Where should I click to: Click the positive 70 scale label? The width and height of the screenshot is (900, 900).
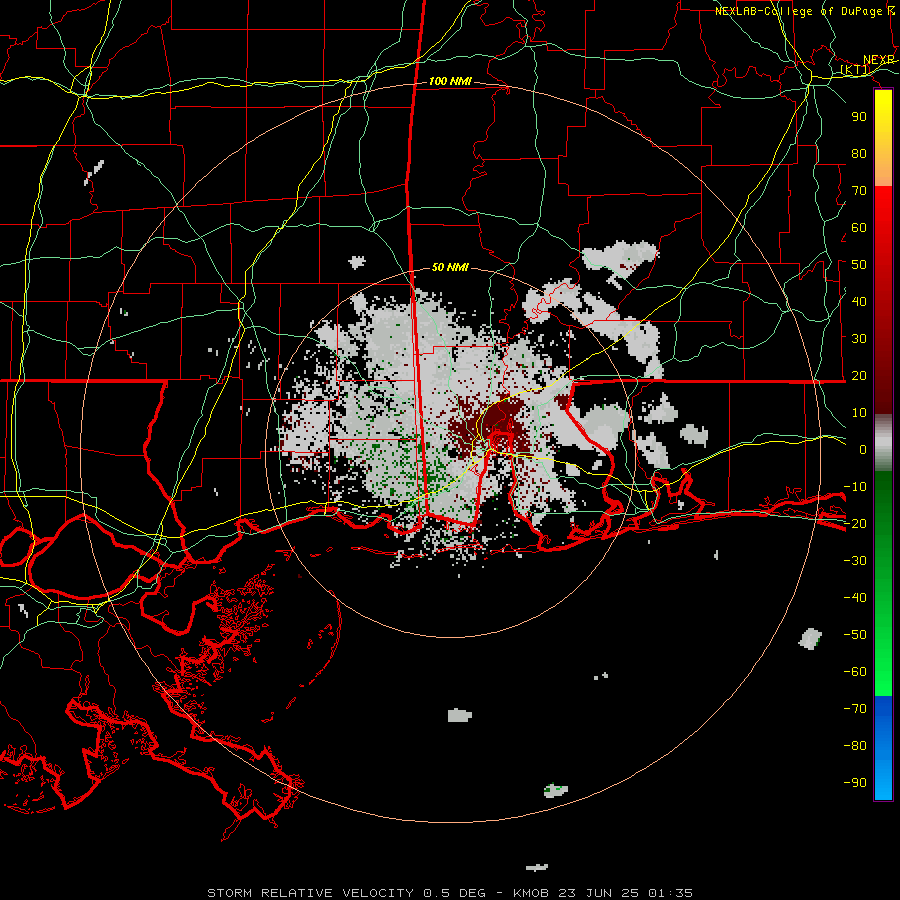click(859, 191)
